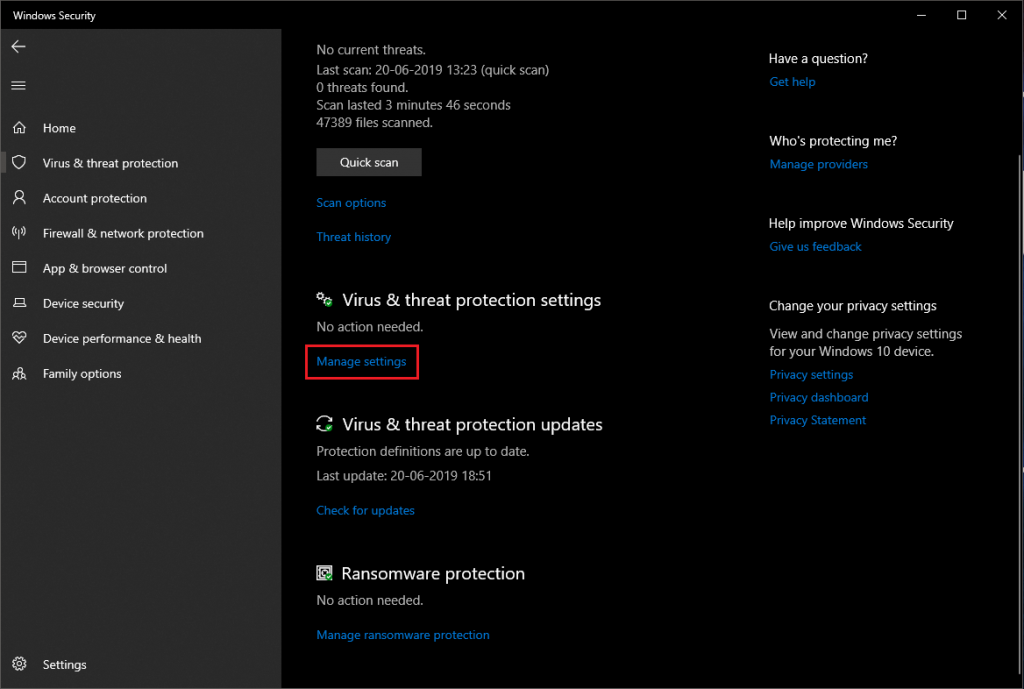The width and height of the screenshot is (1024, 689).
Task: Click '47389 files scanned.' text
Action: (x=374, y=122)
